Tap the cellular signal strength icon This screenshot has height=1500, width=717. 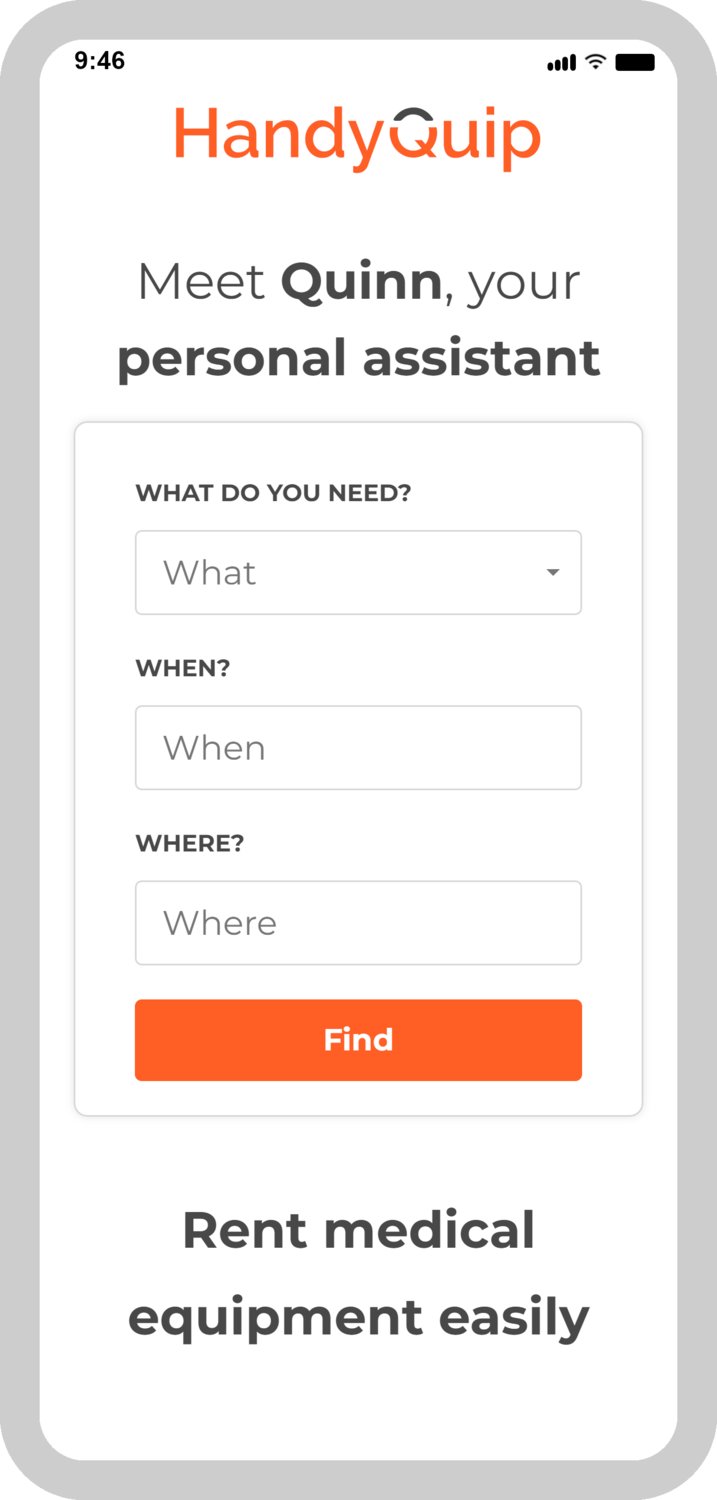pos(561,63)
